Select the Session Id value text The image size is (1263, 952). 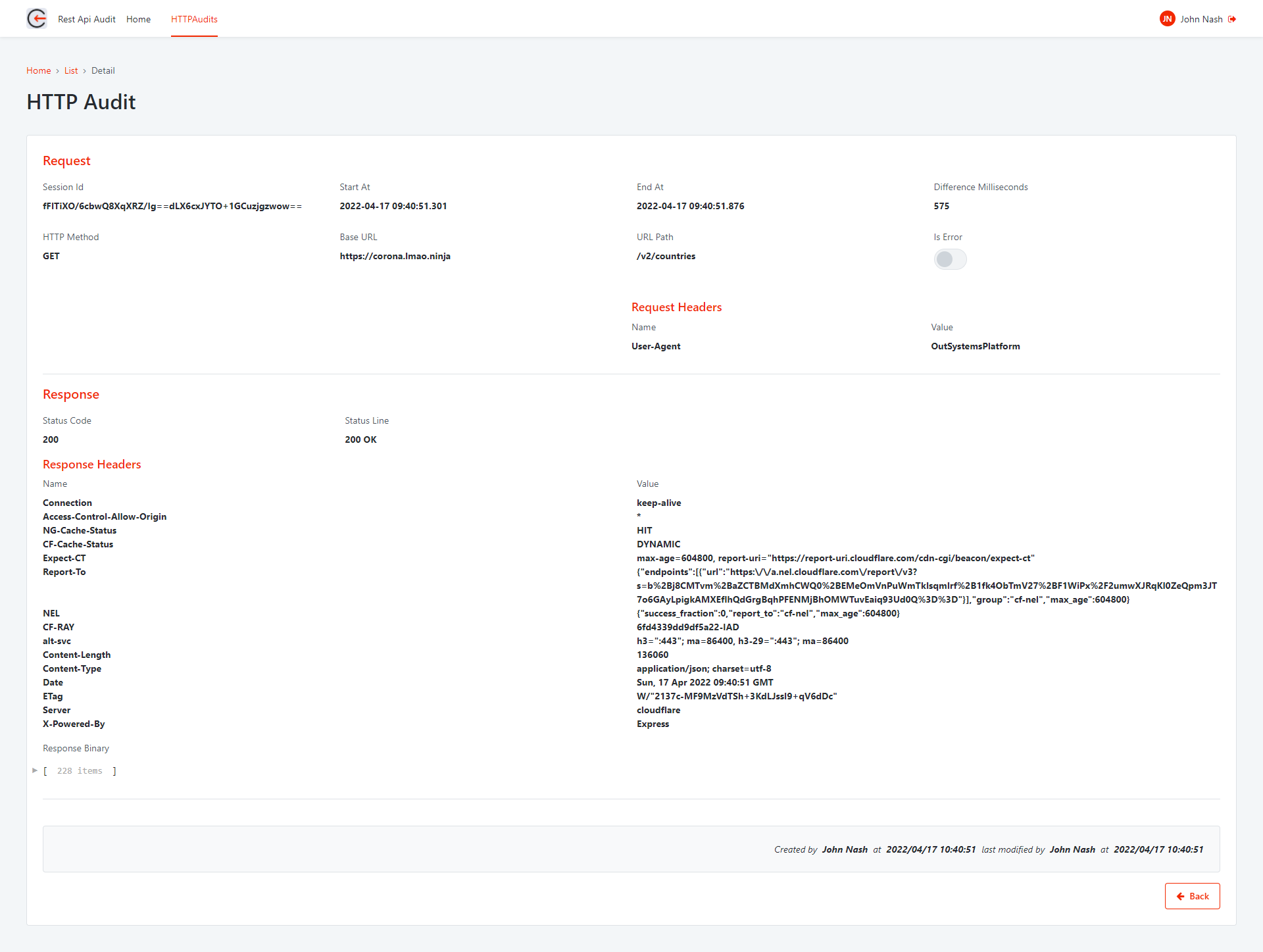coord(172,206)
